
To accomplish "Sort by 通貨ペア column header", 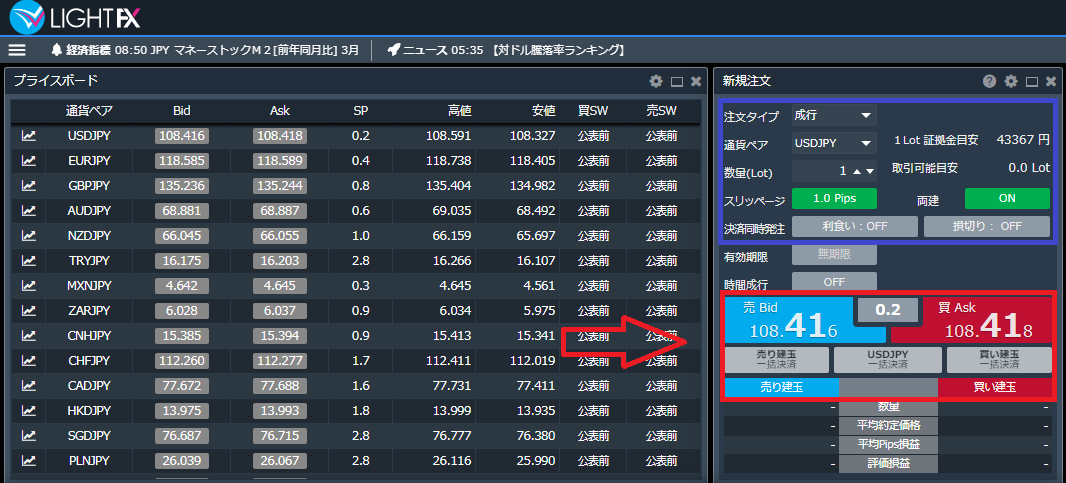I will (89, 111).
